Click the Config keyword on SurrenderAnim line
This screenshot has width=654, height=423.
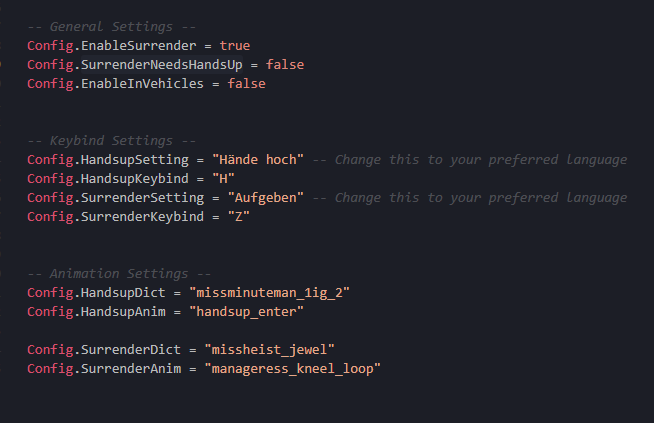(x=50, y=368)
